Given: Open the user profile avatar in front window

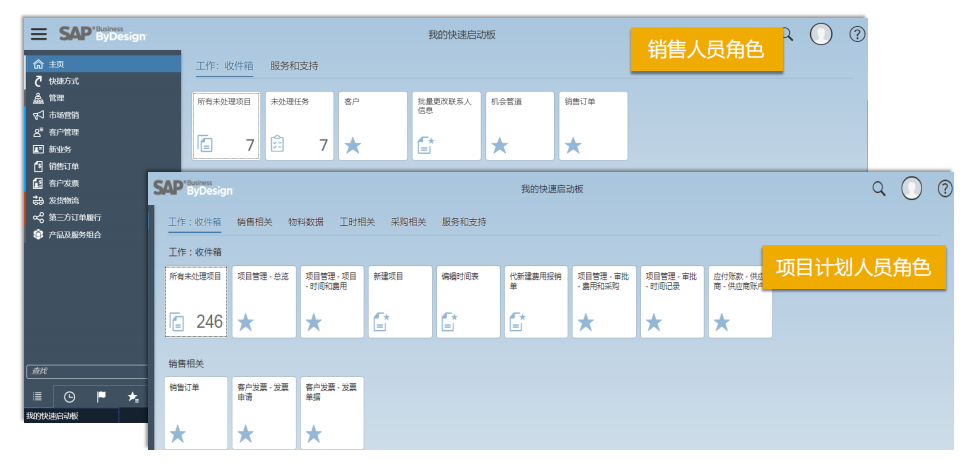Looking at the screenshot, I should click(911, 188).
